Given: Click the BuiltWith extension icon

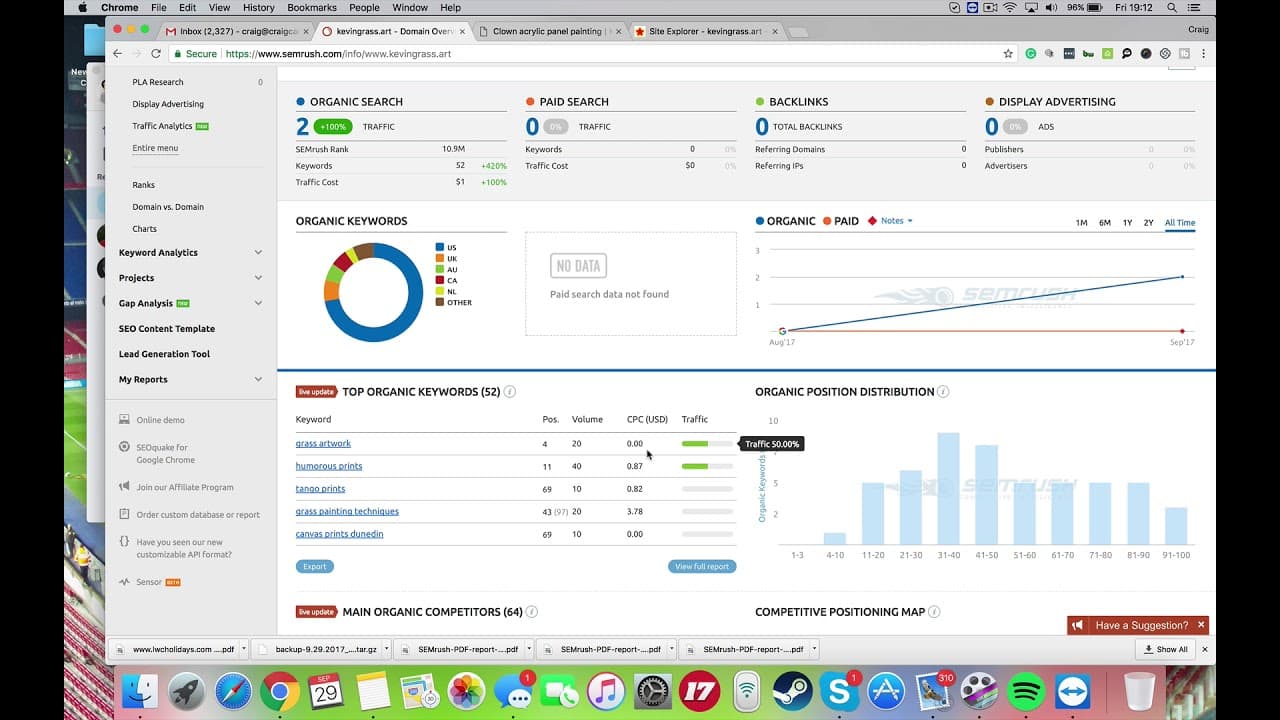Looking at the screenshot, I should [x=1088, y=54].
